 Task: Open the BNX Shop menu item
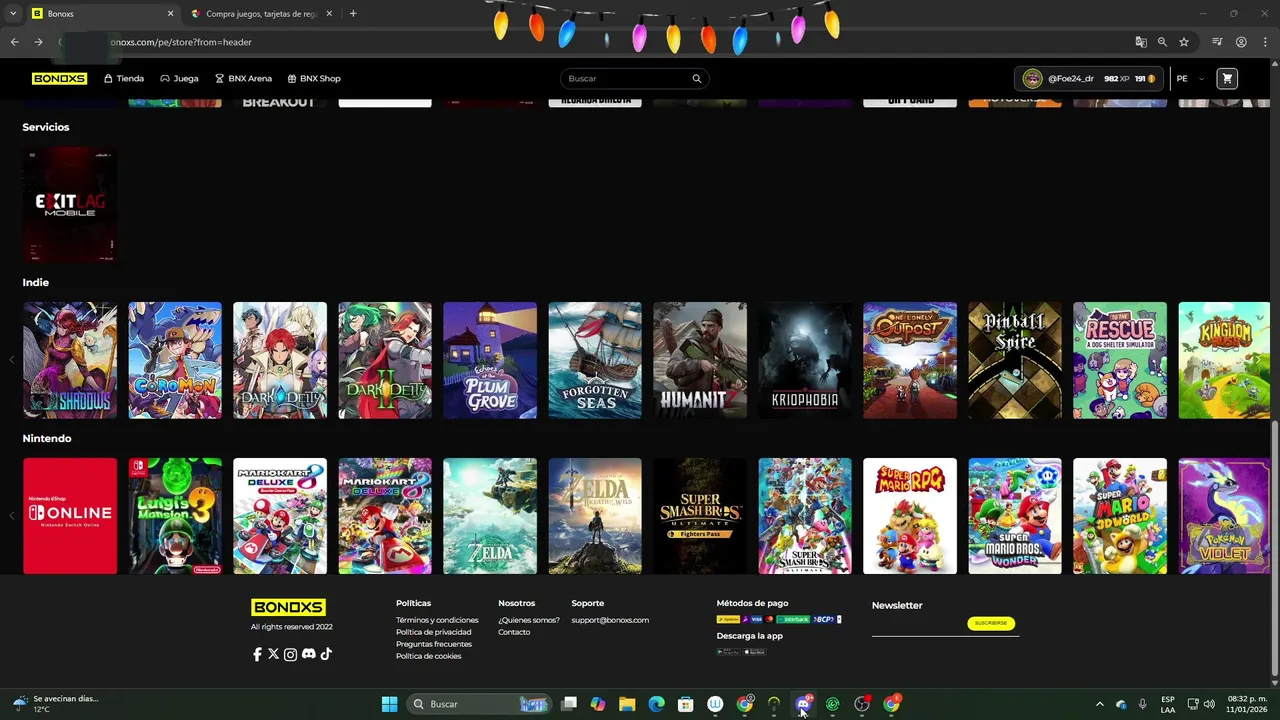coord(314,78)
